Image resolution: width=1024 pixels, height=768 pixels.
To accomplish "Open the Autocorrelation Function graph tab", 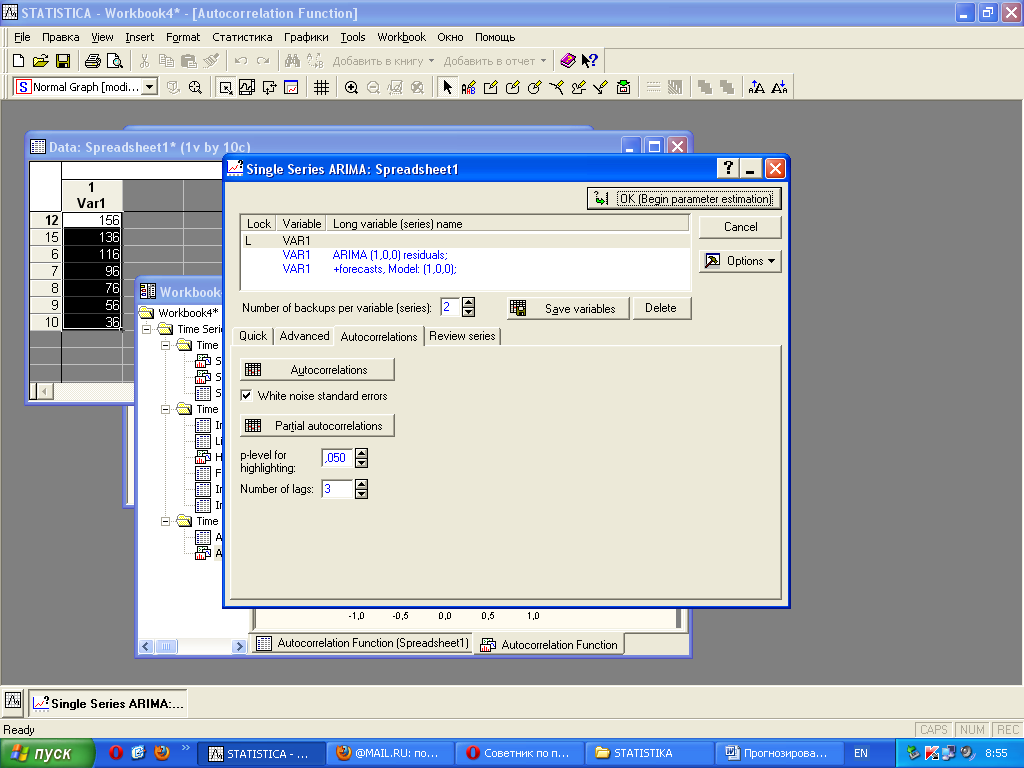I will pyautogui.click(x=549, y=645).
